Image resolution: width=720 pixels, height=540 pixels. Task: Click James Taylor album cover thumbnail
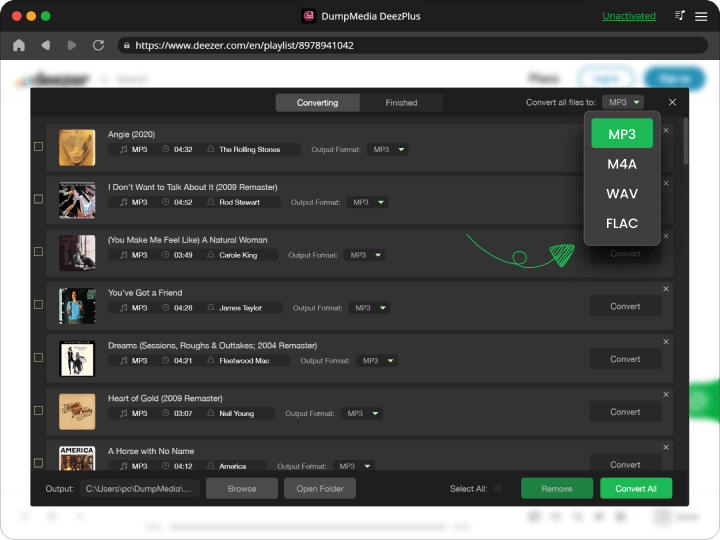click(77, 306)
